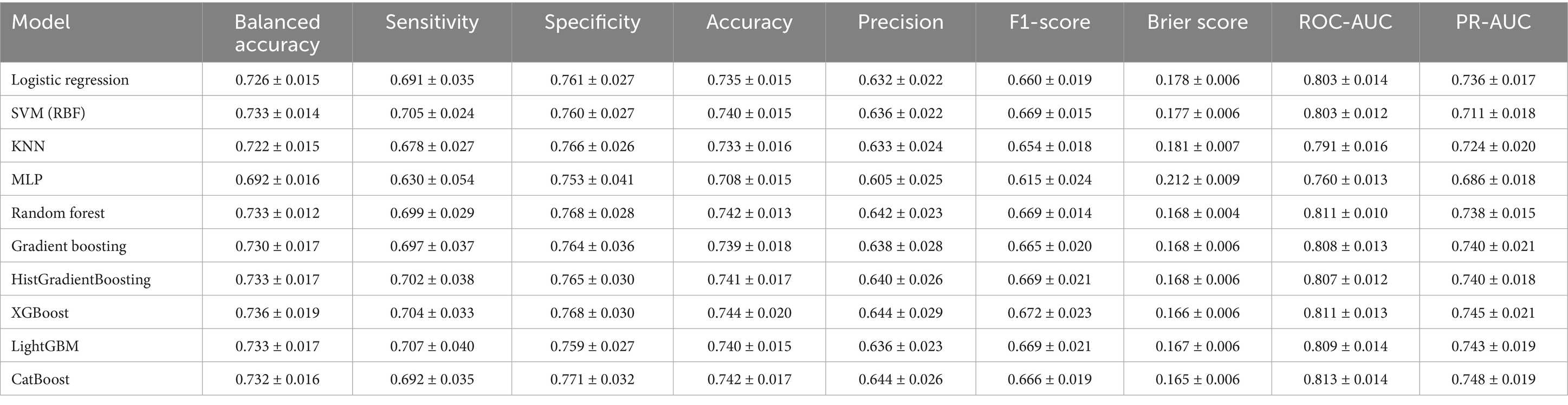The image size is (1568, 405).
Task: Click the Gradient boosting row label
Action: pyautogui.click(x=69, y=247)
